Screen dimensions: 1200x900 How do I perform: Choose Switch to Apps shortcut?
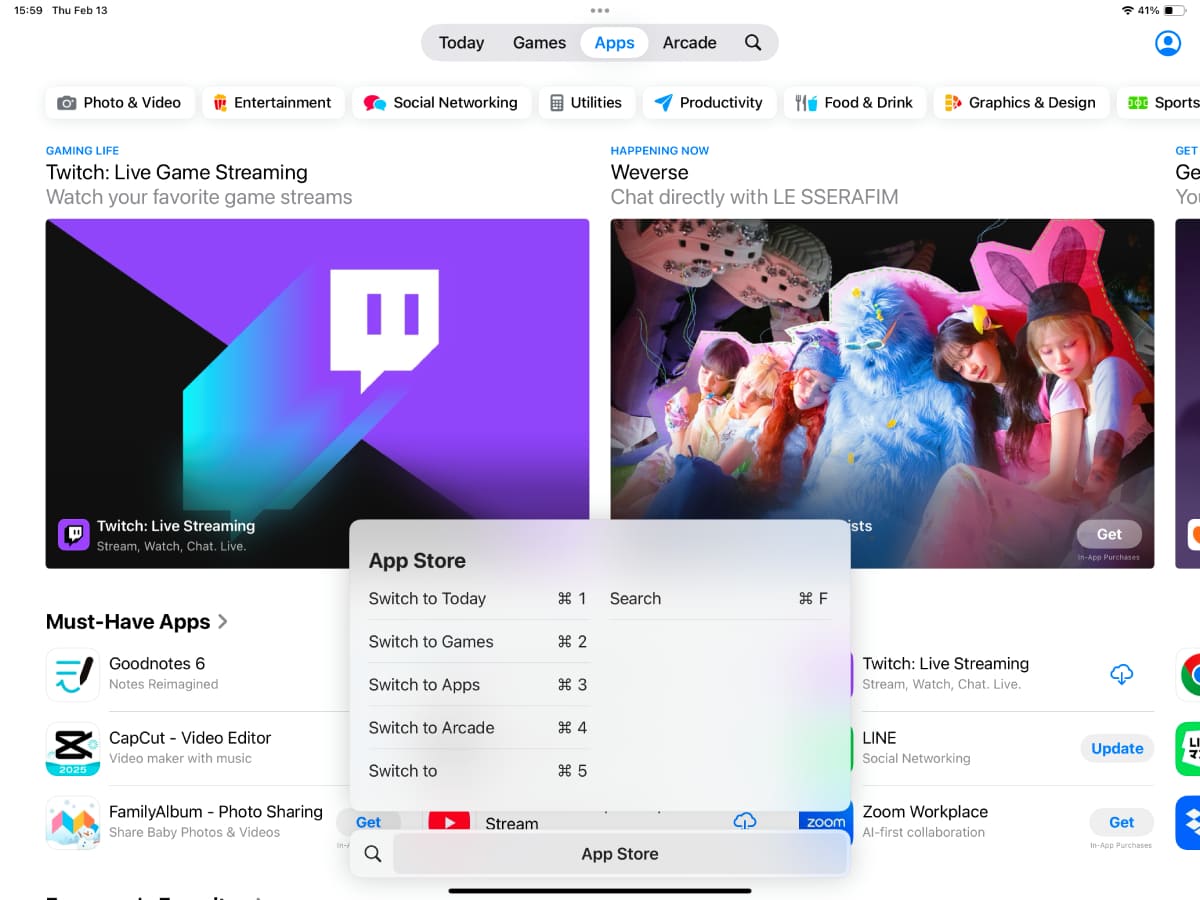point(478,685)
